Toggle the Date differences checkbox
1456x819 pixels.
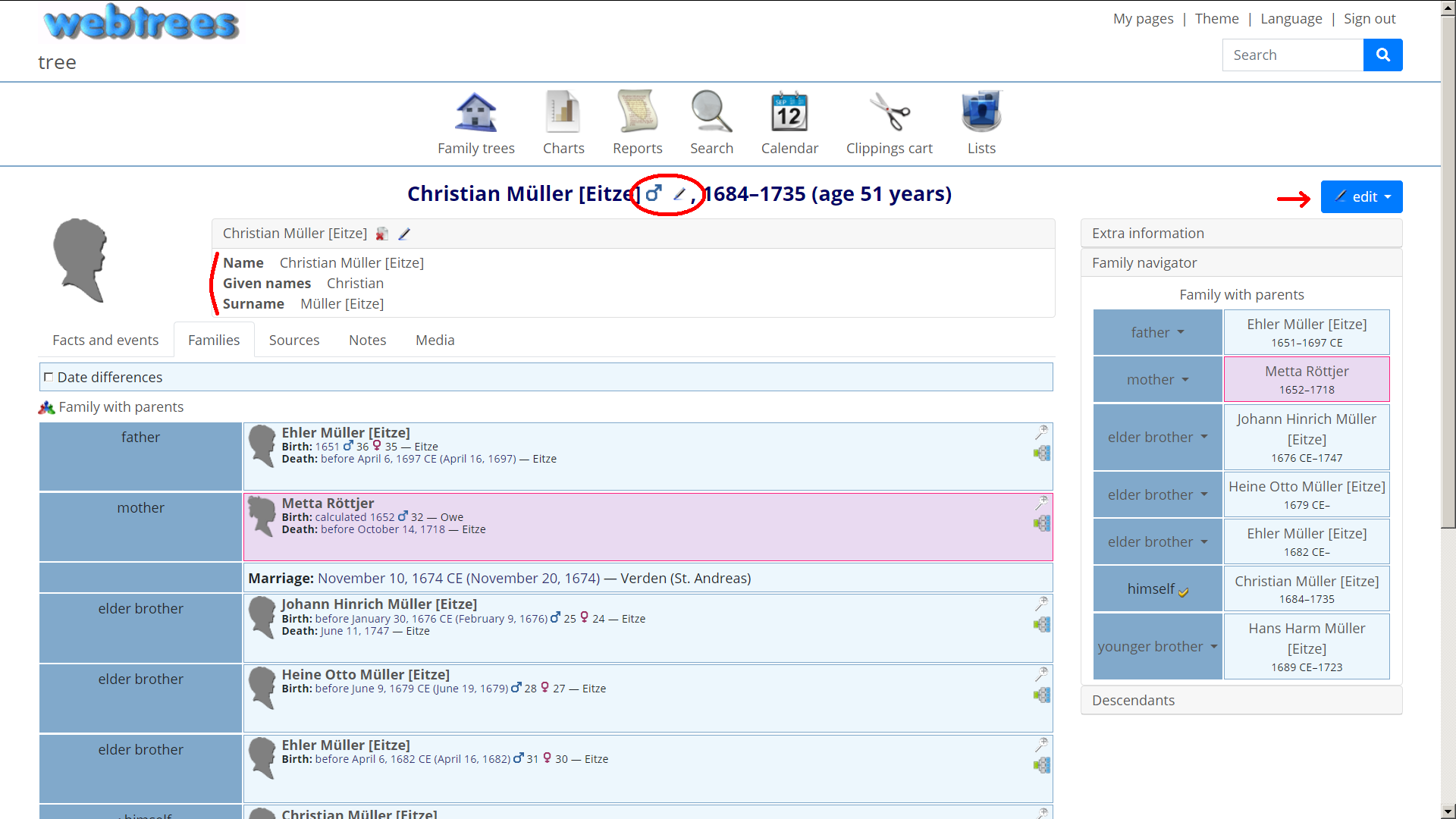click(49, 377)
